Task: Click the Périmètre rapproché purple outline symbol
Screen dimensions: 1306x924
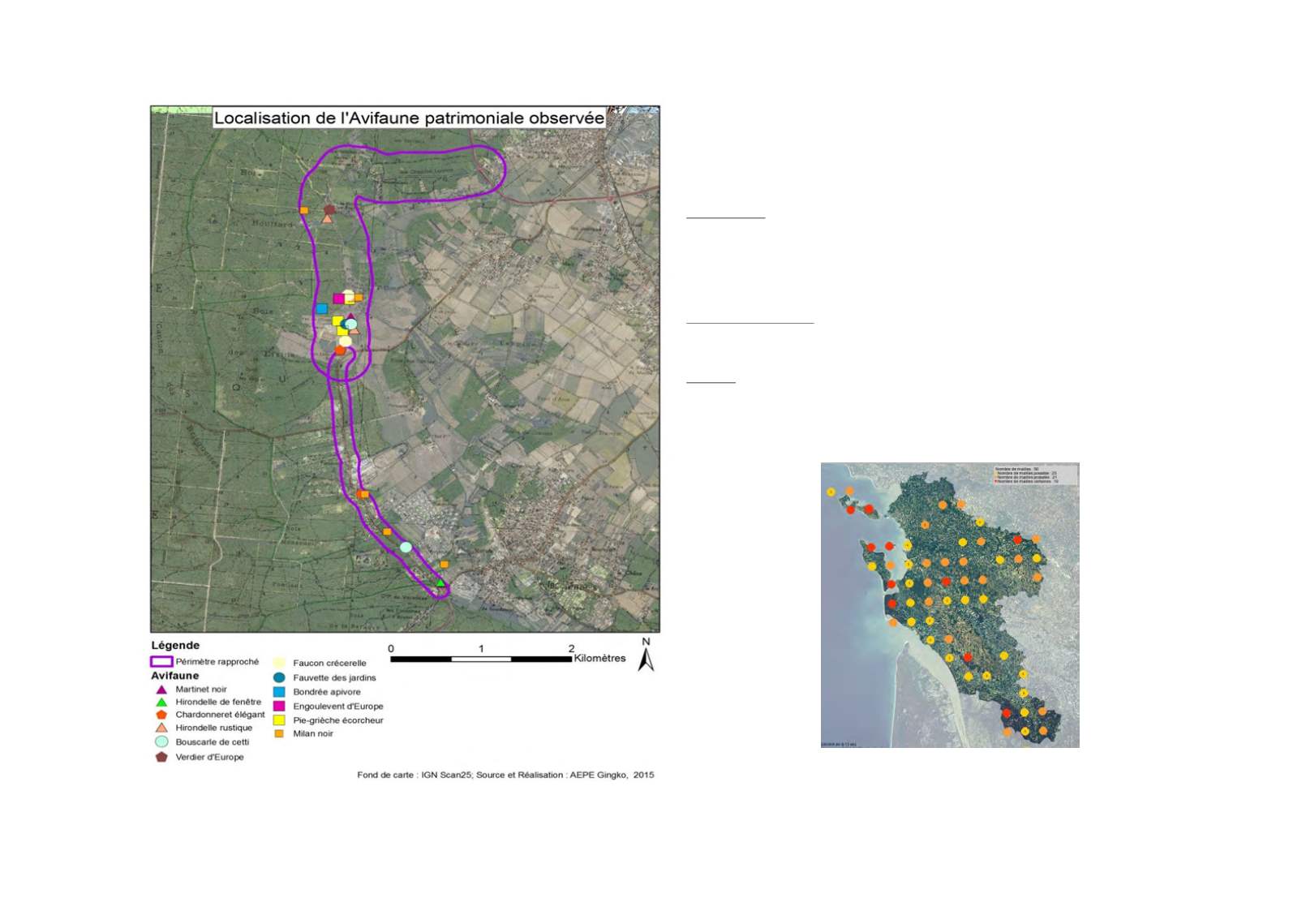Action: coord(161,662)
